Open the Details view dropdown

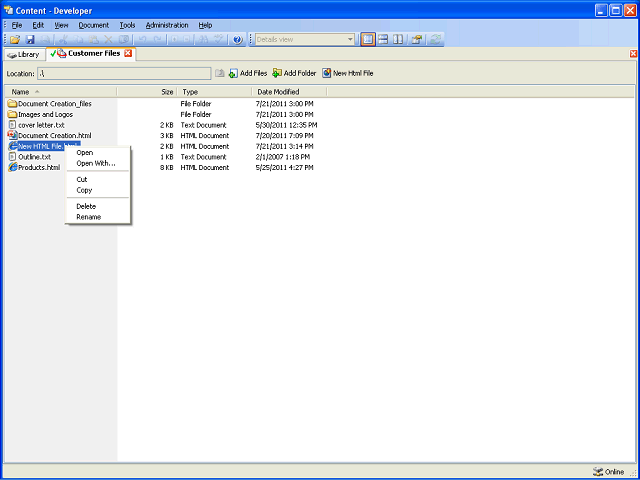[x=350, y=40]
